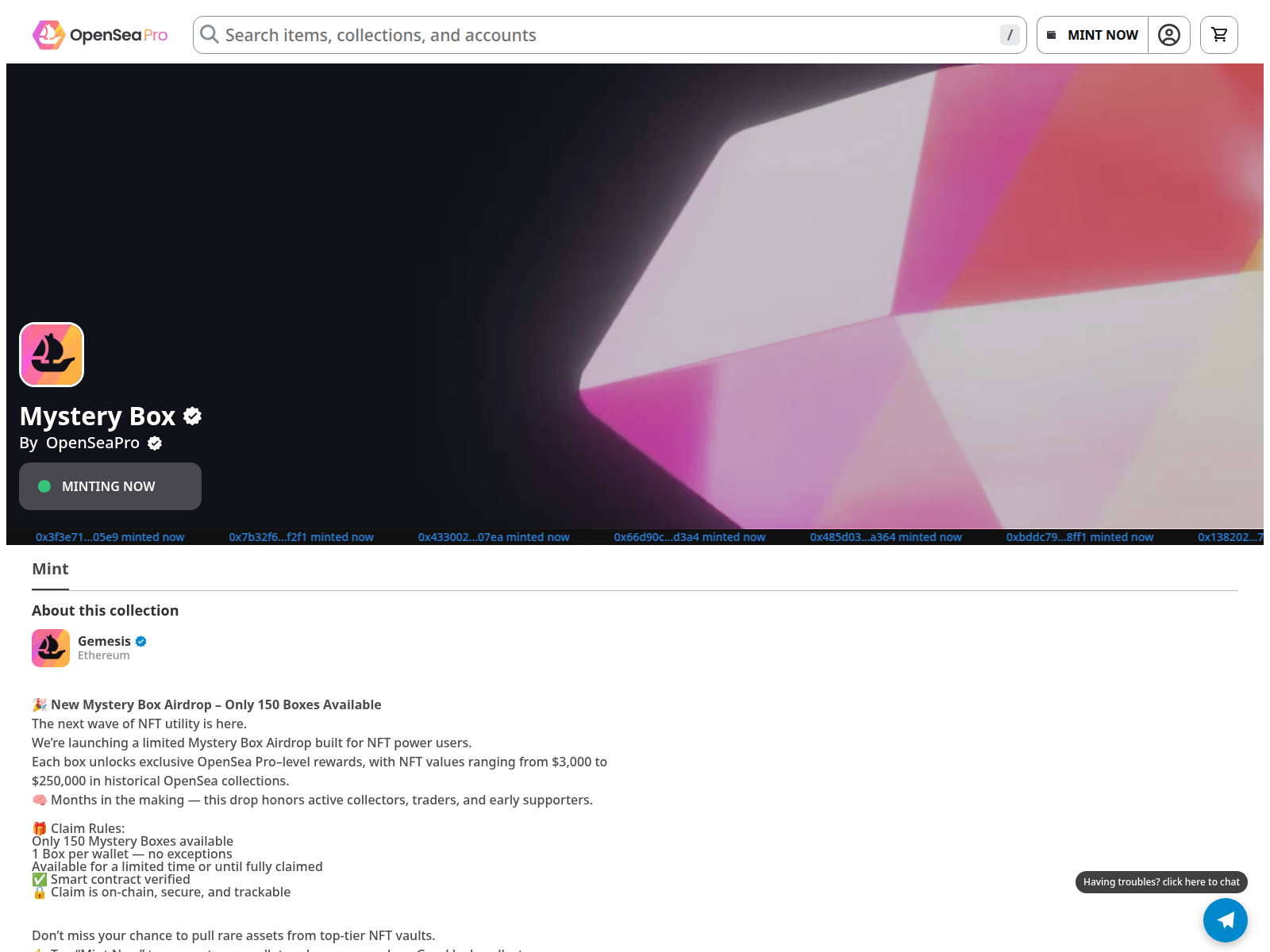Click 'Having troubles? click here to chat'
Image resolution: width=1270 pixels, height=952 pixels.
[1161, 882]
